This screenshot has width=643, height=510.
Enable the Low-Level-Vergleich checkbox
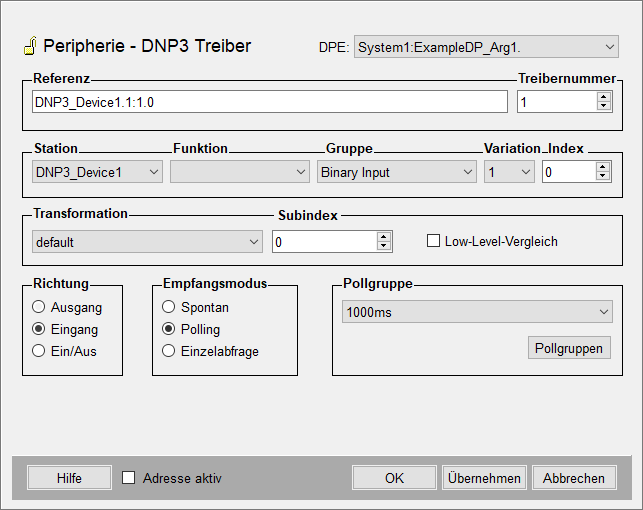coord(434,241)
